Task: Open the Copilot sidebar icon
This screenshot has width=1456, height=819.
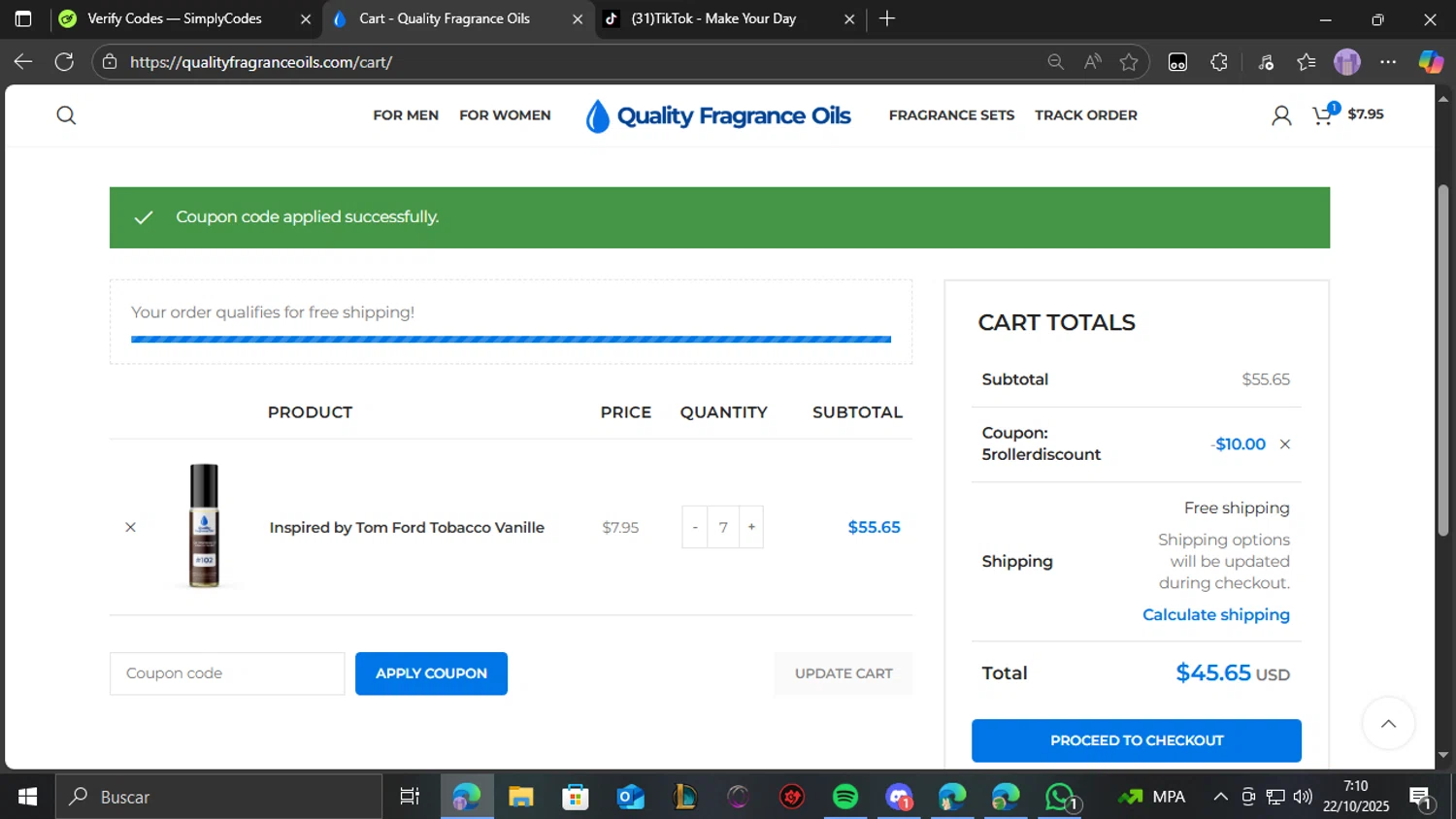Action: [1431, 62]
